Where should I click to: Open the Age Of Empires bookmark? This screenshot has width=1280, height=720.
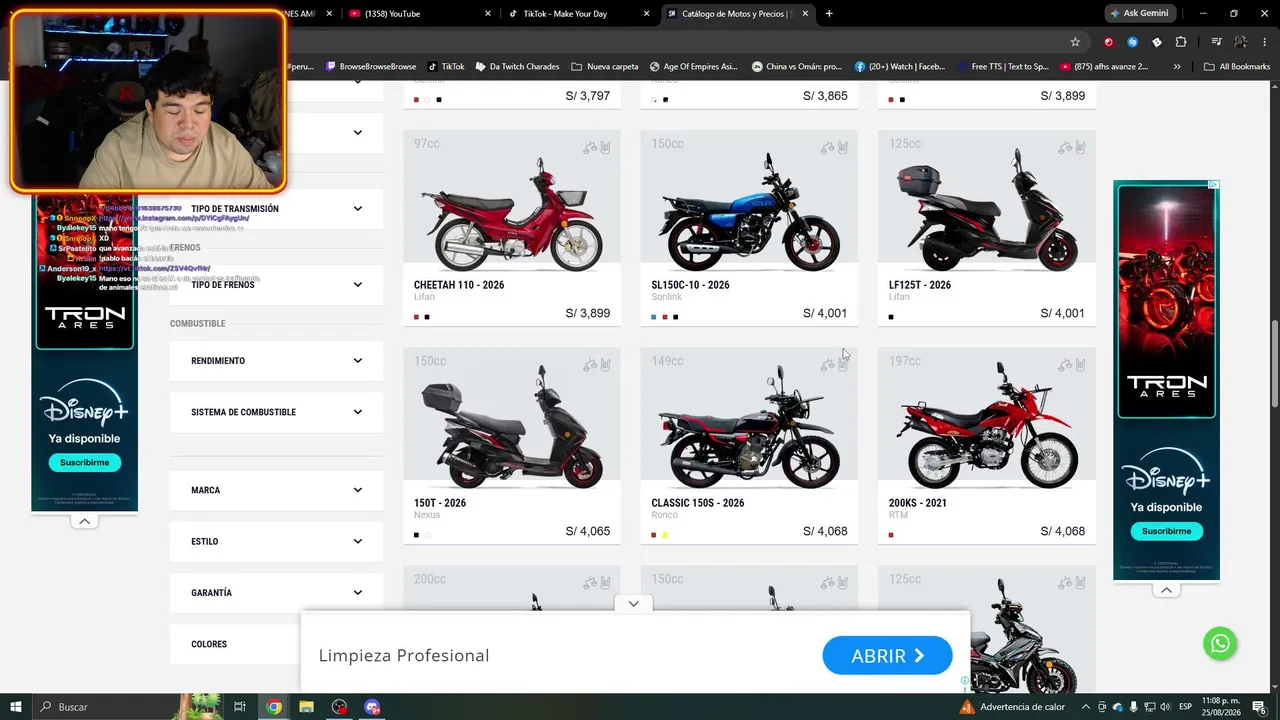694,67
